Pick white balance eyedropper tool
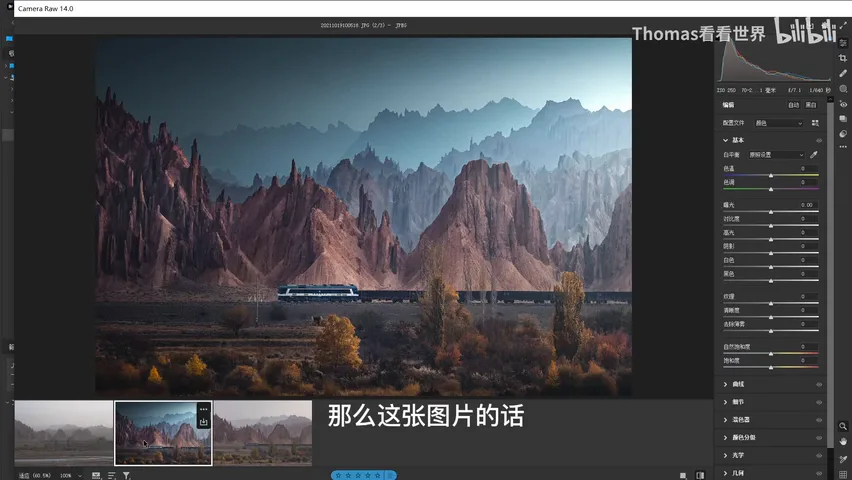852x480 pixels. point(813,155)
